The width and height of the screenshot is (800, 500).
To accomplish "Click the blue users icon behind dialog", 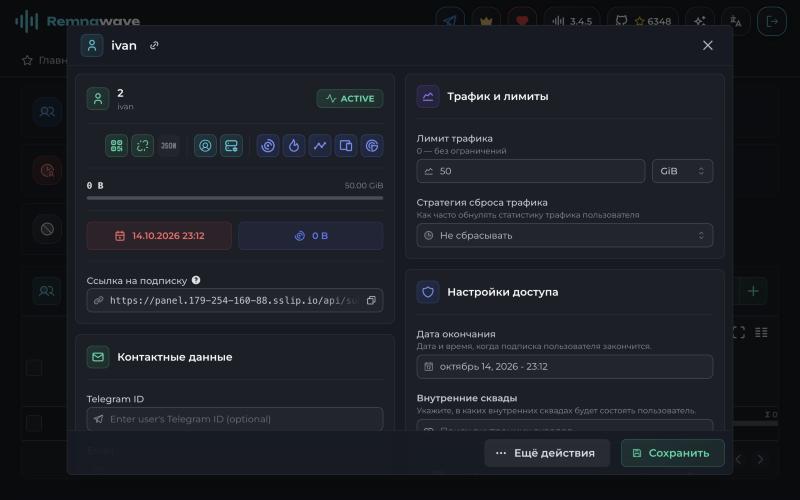I will 47,111.
